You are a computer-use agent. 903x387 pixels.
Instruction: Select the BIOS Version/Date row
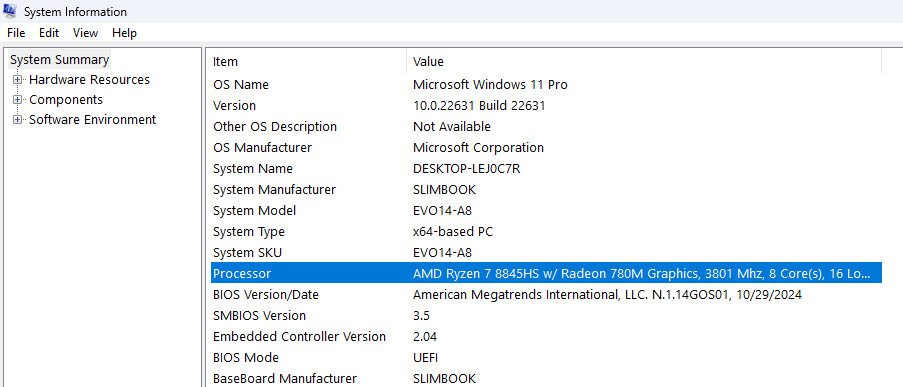tap(546, 295)
